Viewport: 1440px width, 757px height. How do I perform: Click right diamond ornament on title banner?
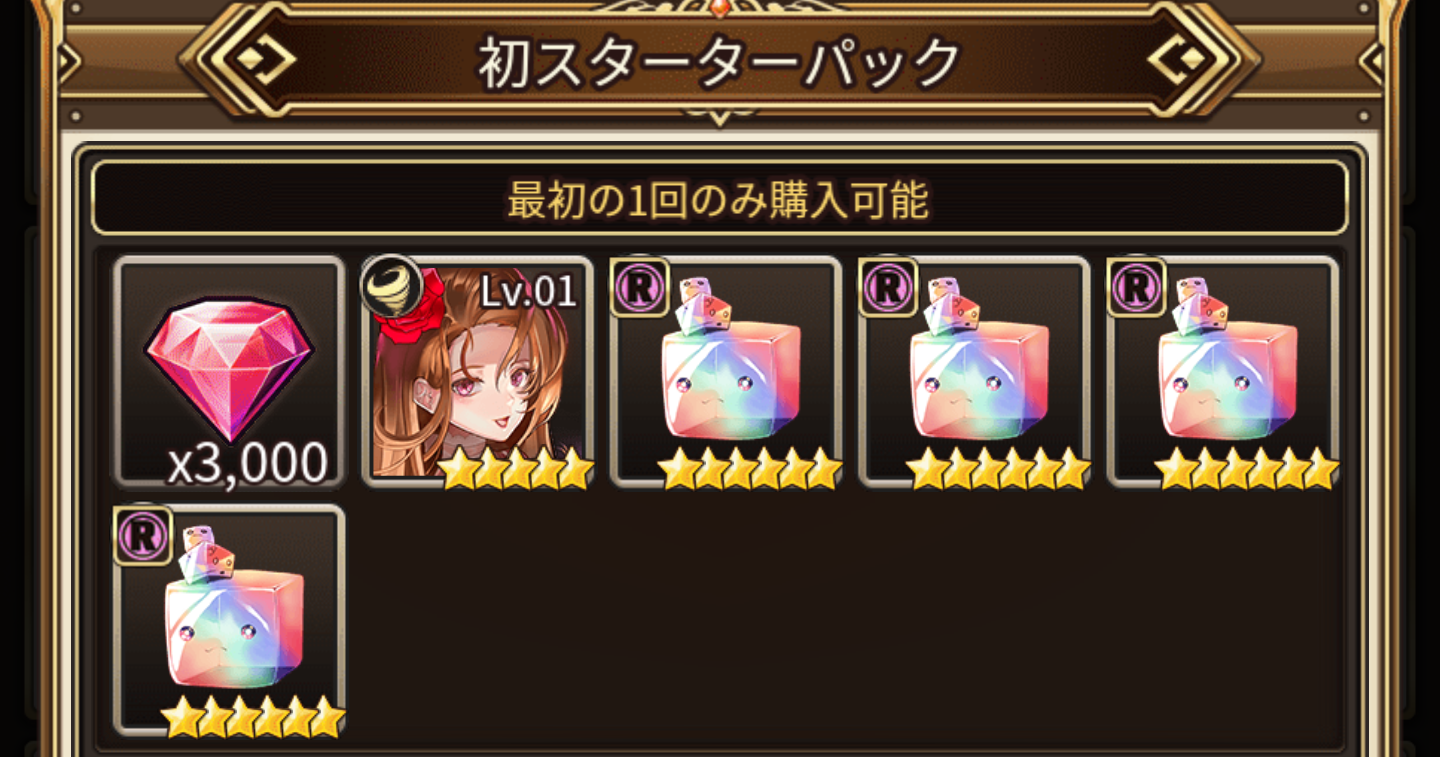coord(1175,61)
